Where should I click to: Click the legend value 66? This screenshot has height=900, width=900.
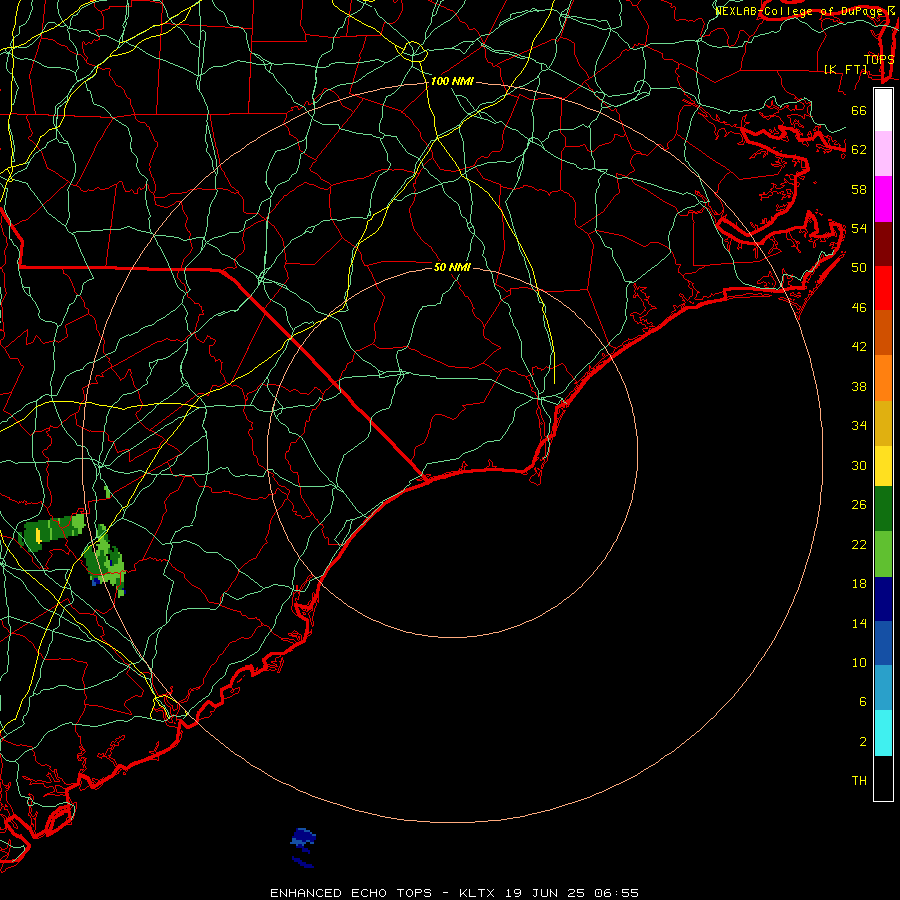(859, 111)
